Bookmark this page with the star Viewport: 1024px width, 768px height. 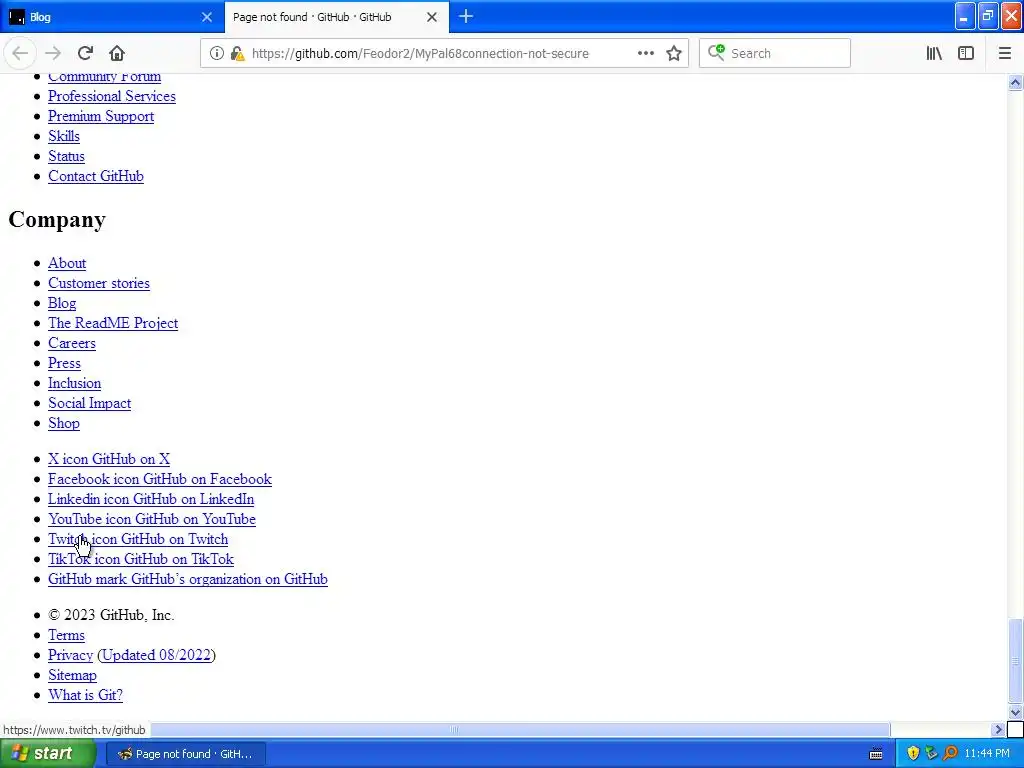tap(674, 53)
